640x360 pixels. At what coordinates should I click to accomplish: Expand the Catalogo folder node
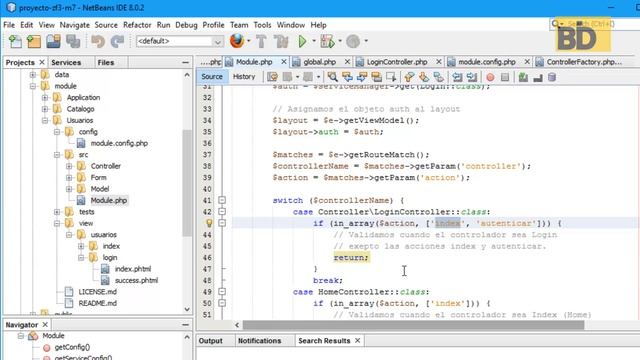[45, 109]
